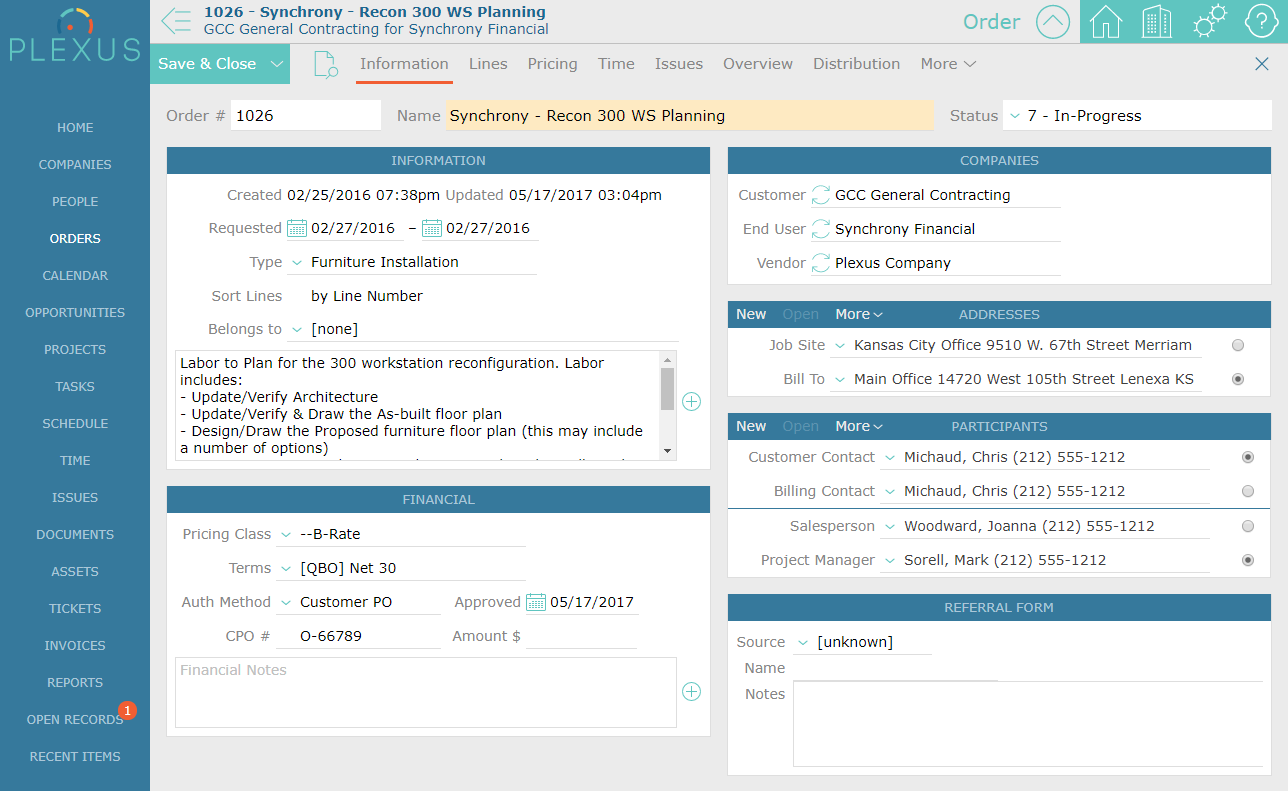Click the End User refresh icon

(821, 229)
